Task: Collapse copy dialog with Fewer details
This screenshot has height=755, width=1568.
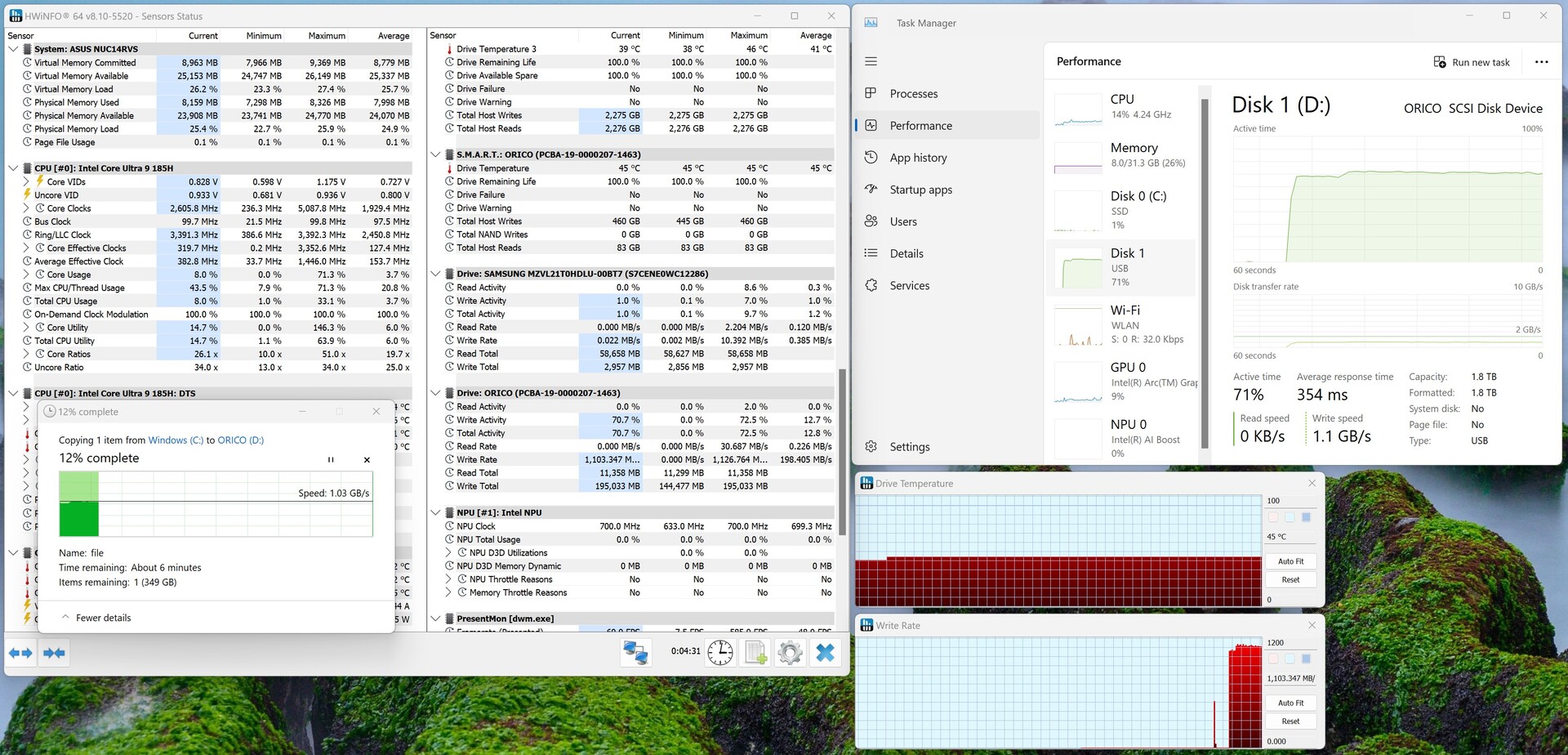Action: click(x=96, y=619)
